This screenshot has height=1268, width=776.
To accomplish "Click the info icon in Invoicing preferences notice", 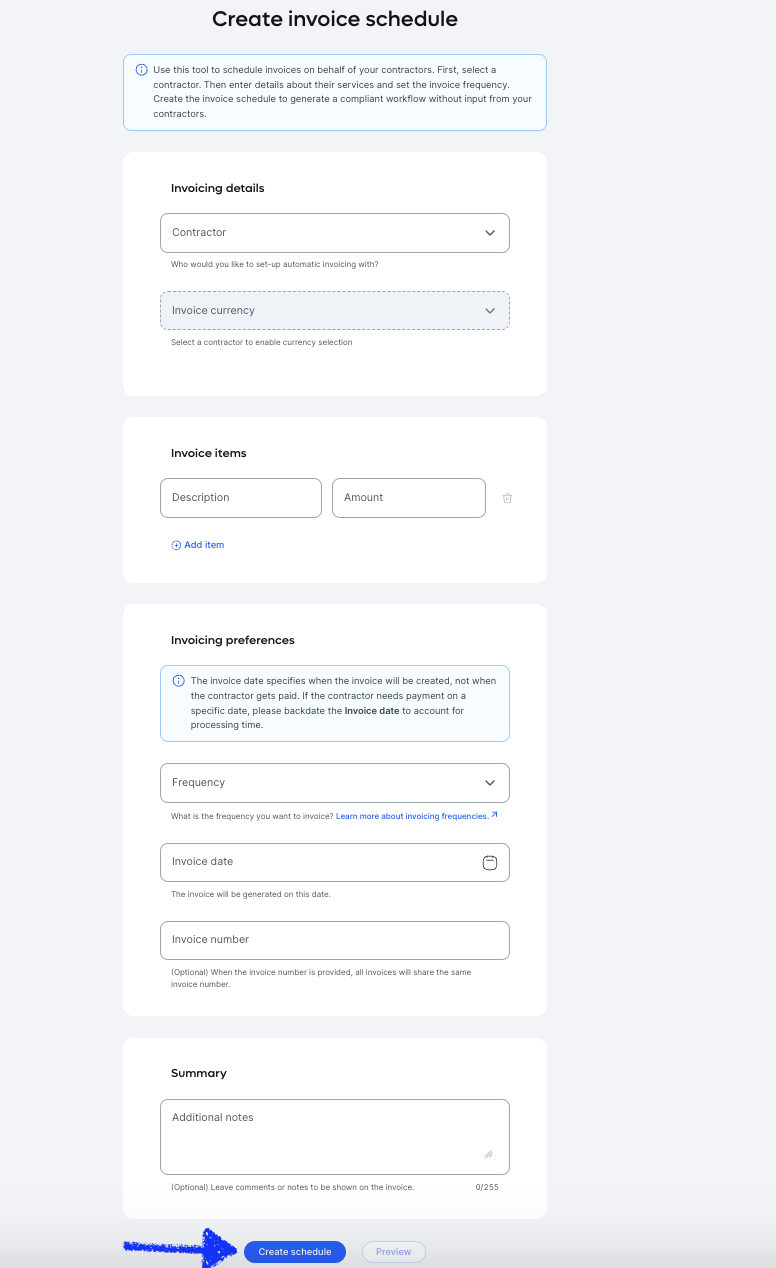I will (x=177, y=680).
